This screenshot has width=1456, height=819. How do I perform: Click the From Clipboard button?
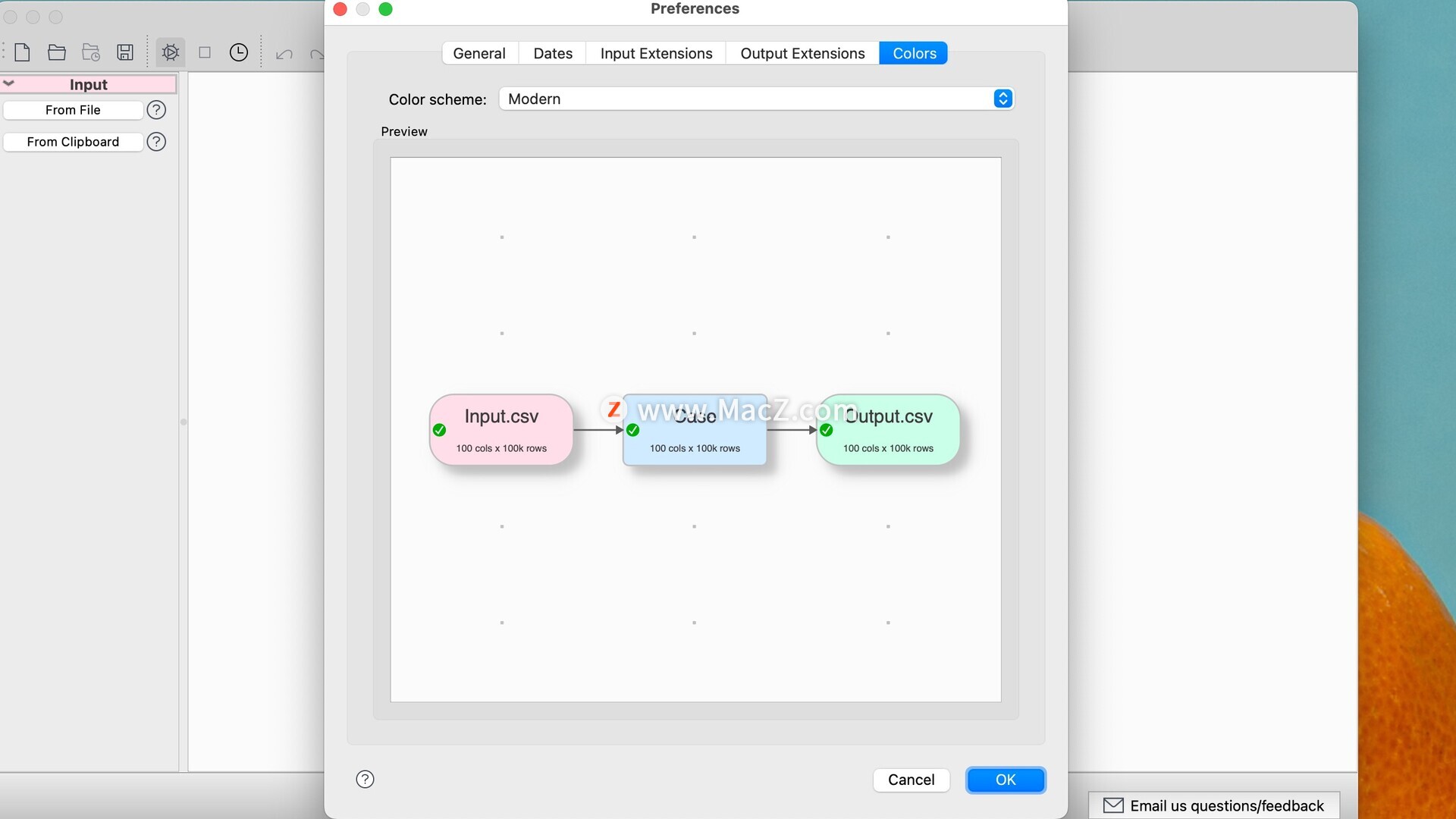point(73,142)
